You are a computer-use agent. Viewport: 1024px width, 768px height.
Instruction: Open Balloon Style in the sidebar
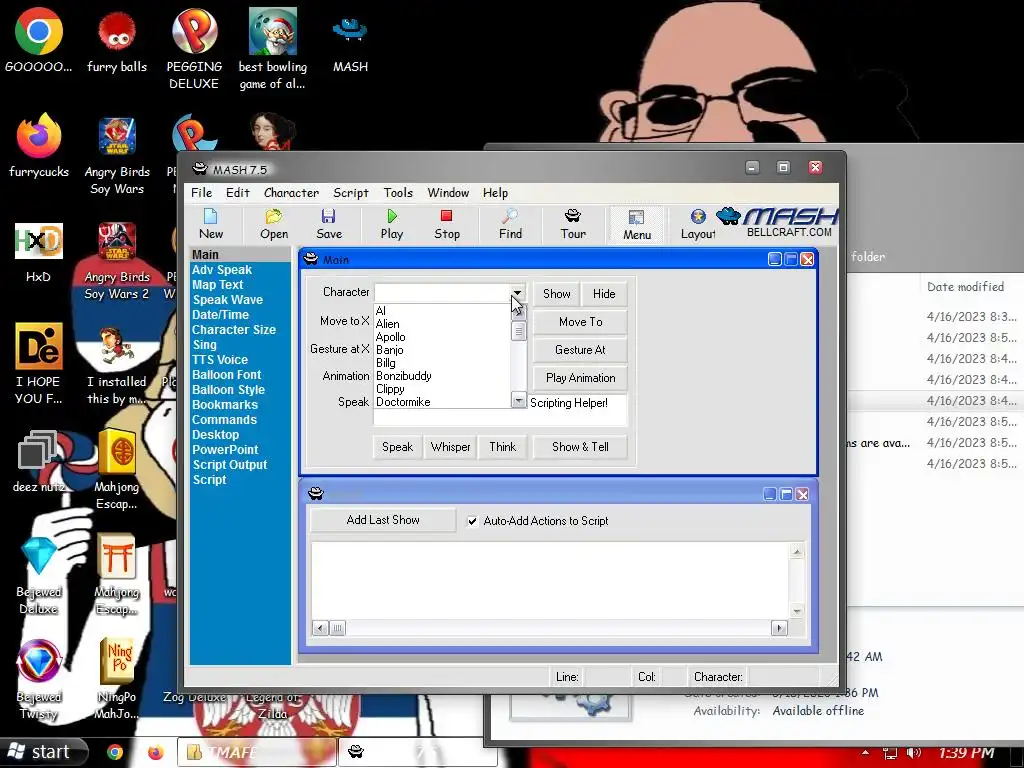pos(229,390)
